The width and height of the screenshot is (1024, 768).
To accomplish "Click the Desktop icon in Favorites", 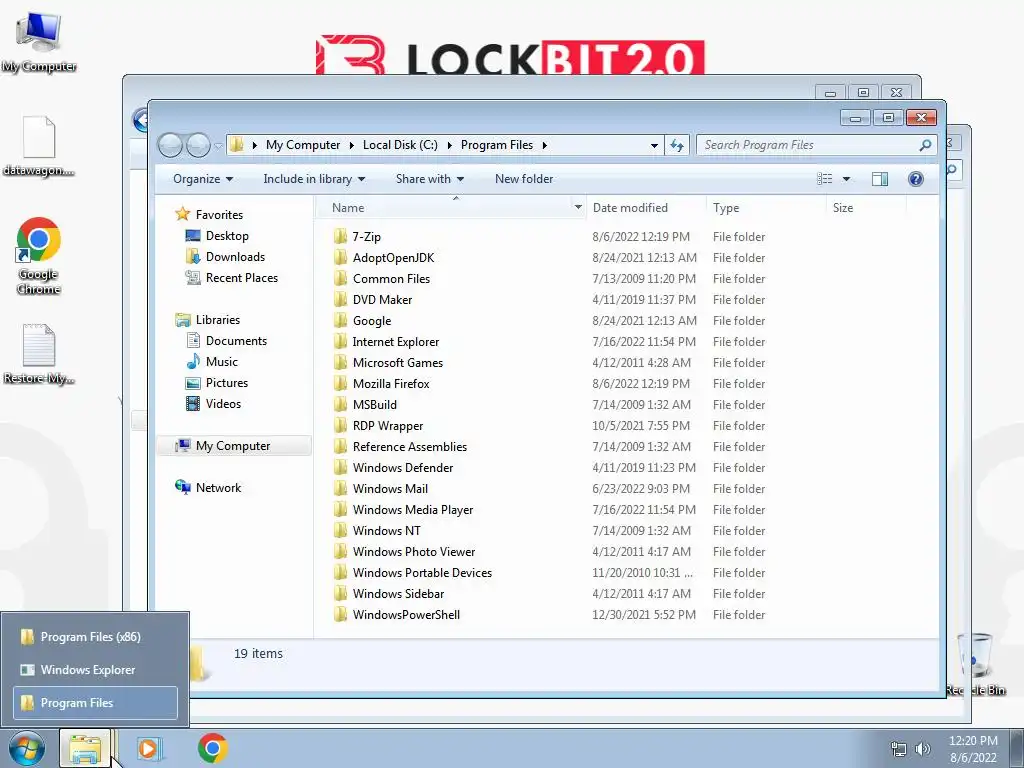I will coord(193,236).
